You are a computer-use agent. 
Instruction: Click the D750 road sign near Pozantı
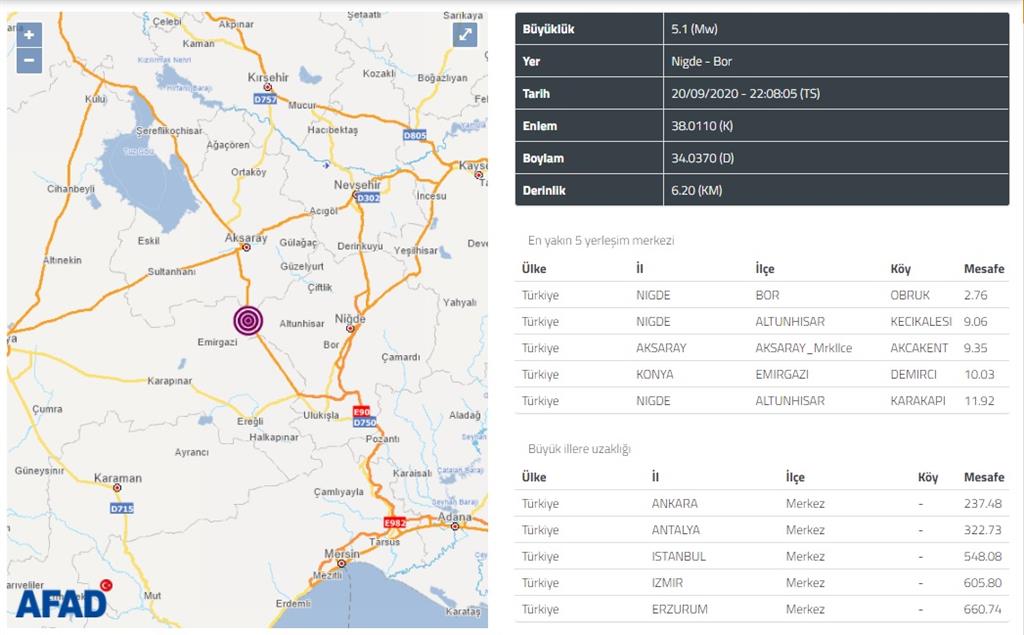click(364, 423)
